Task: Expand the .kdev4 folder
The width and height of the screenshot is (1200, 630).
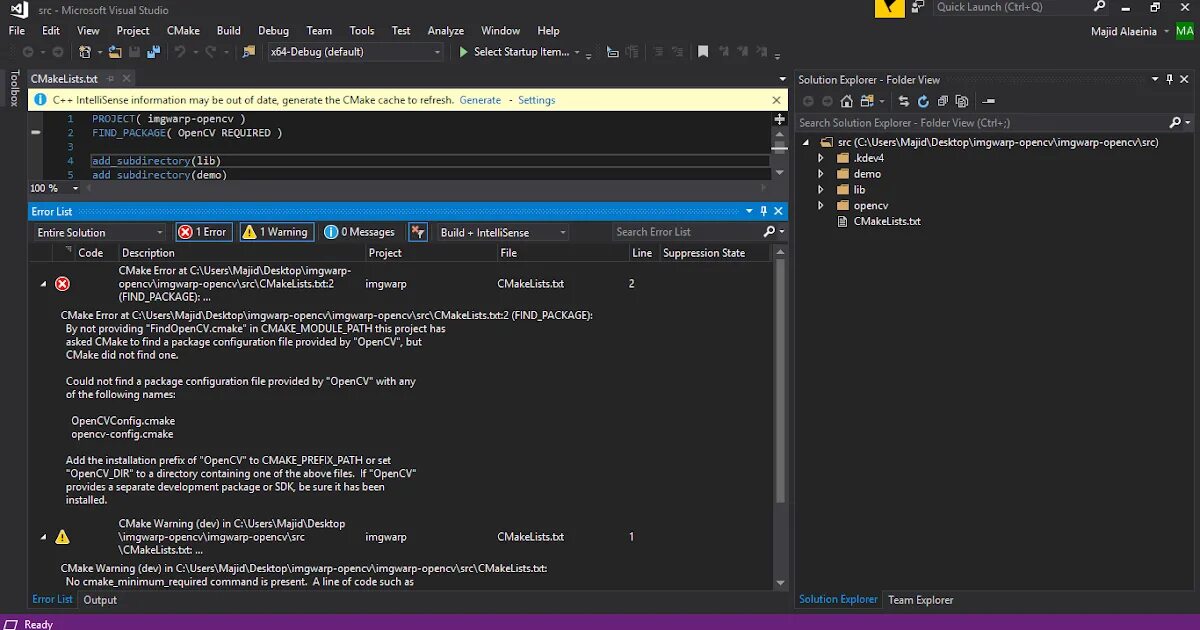Action: point(821,158)
